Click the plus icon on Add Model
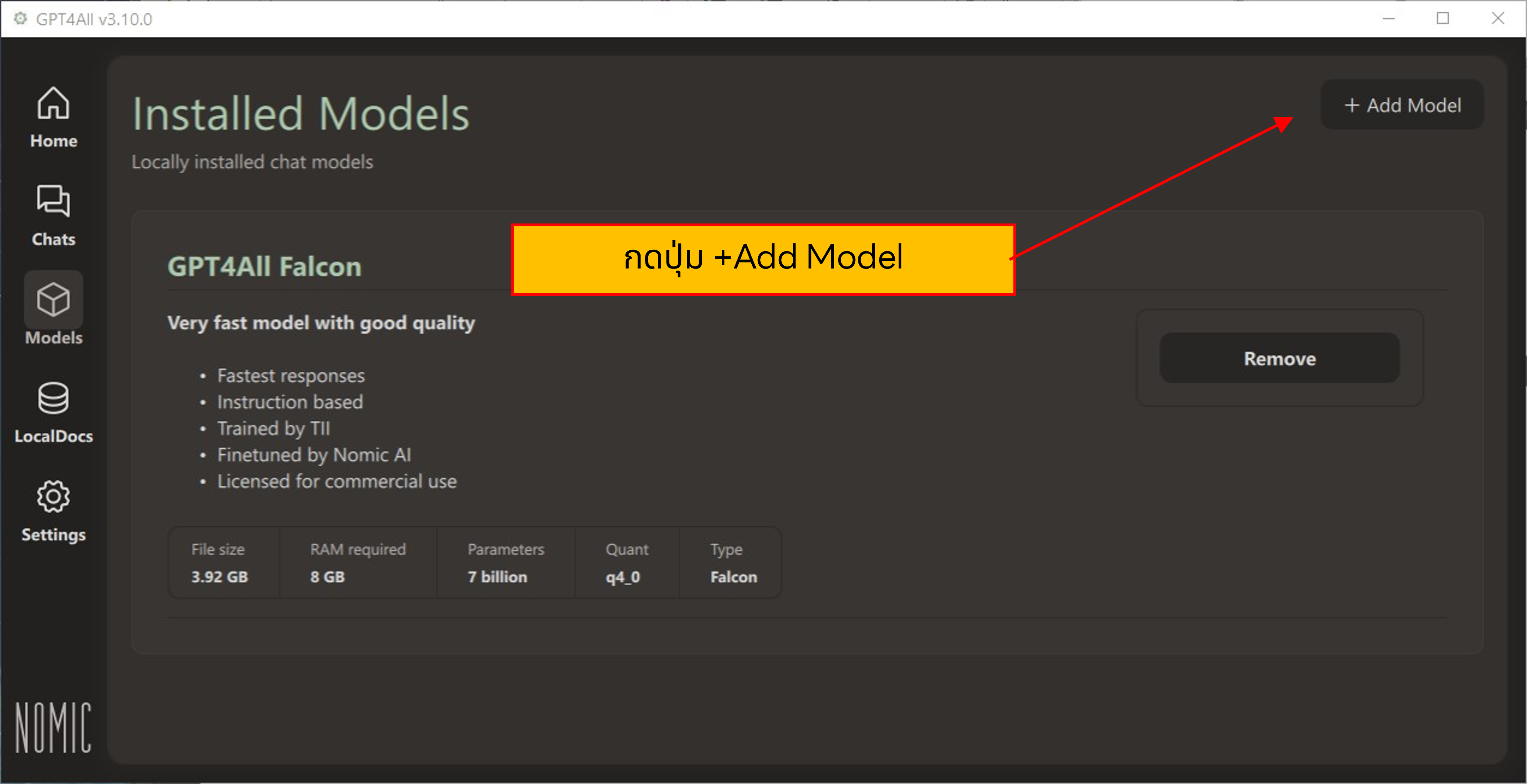The image size is (1527, 784). tap(1352, 105)
